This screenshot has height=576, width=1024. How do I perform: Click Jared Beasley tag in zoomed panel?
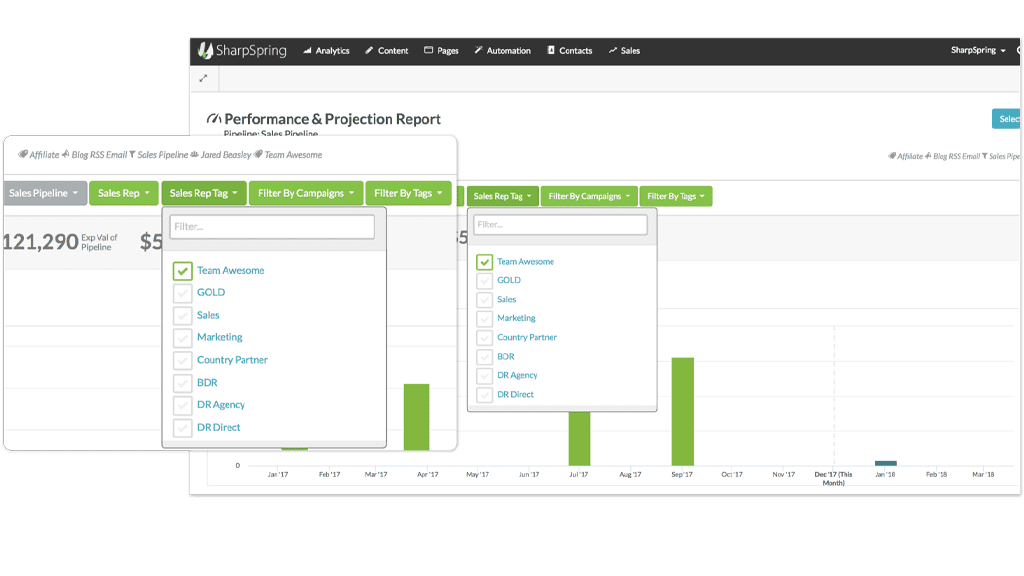coord(221,155)
